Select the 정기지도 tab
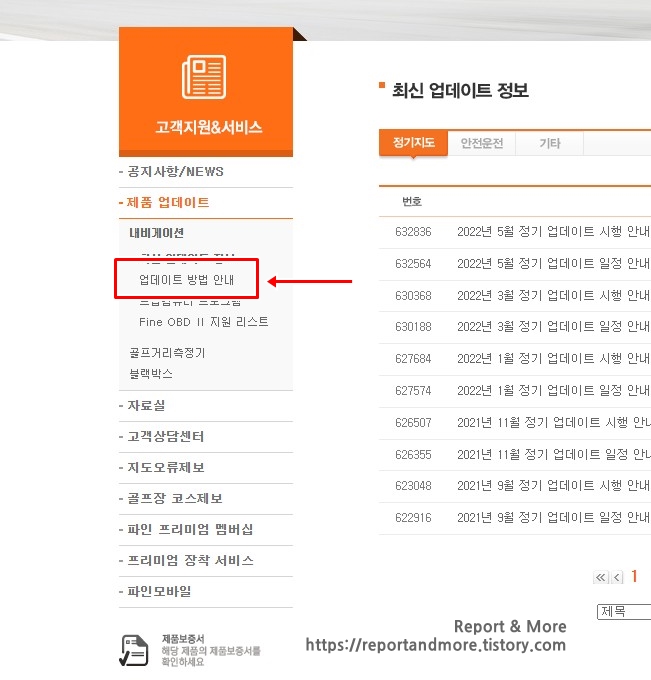 tap(413, 143)
